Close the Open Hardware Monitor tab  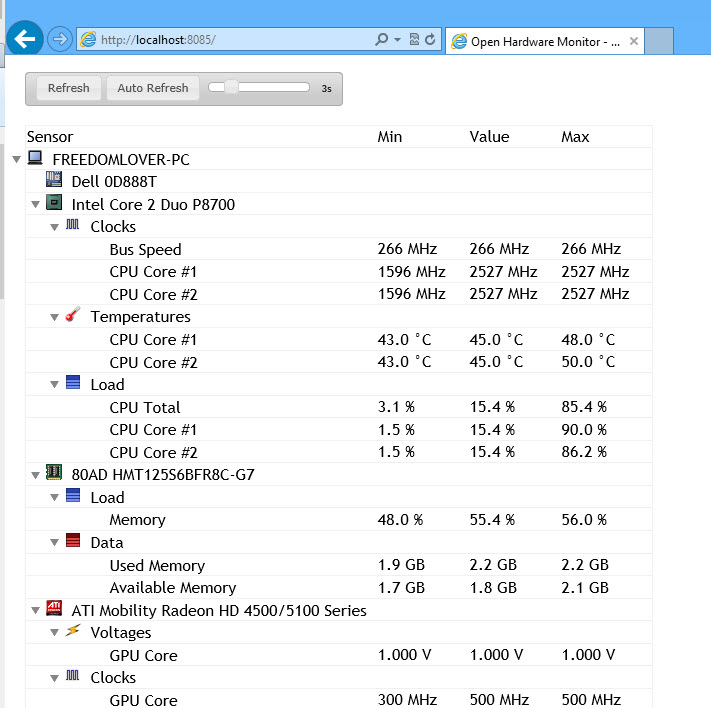[x=633, y=41]
